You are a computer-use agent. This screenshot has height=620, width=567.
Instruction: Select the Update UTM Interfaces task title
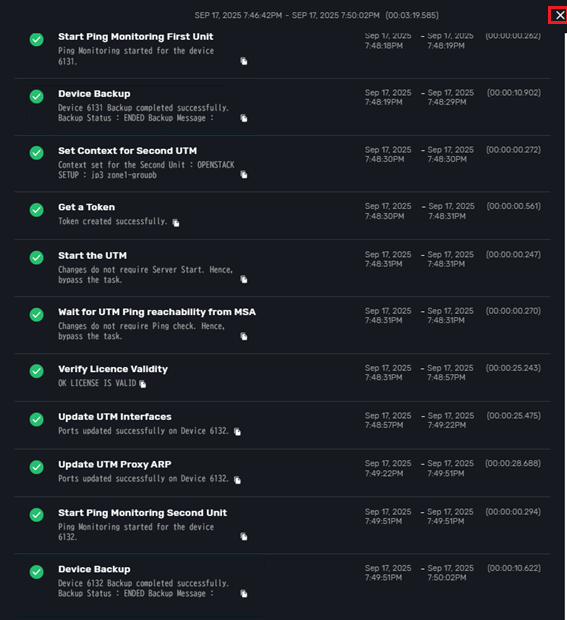[x=115, y=417]
